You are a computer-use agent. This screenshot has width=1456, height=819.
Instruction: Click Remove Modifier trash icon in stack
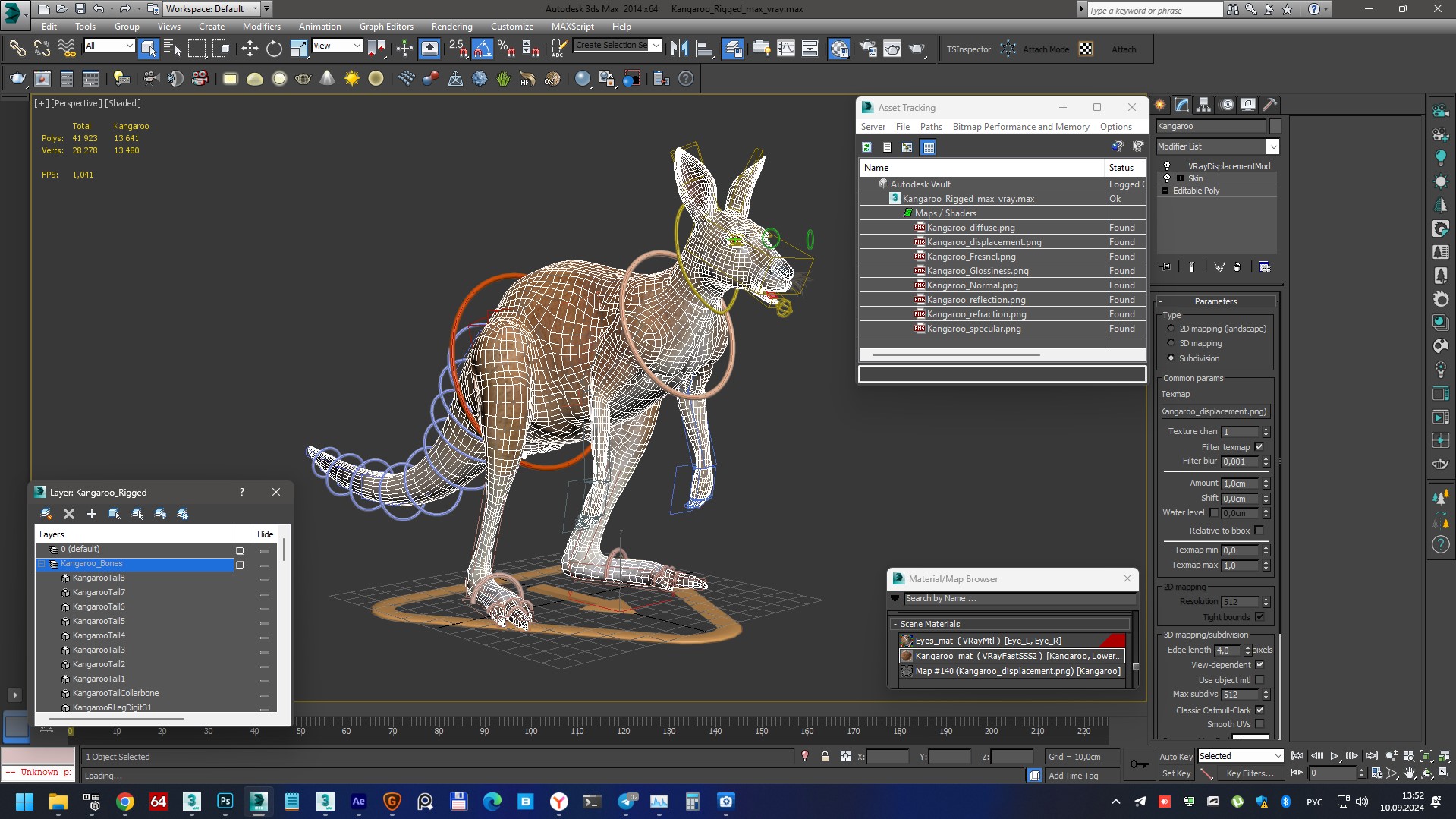[x=1237, y=267]
